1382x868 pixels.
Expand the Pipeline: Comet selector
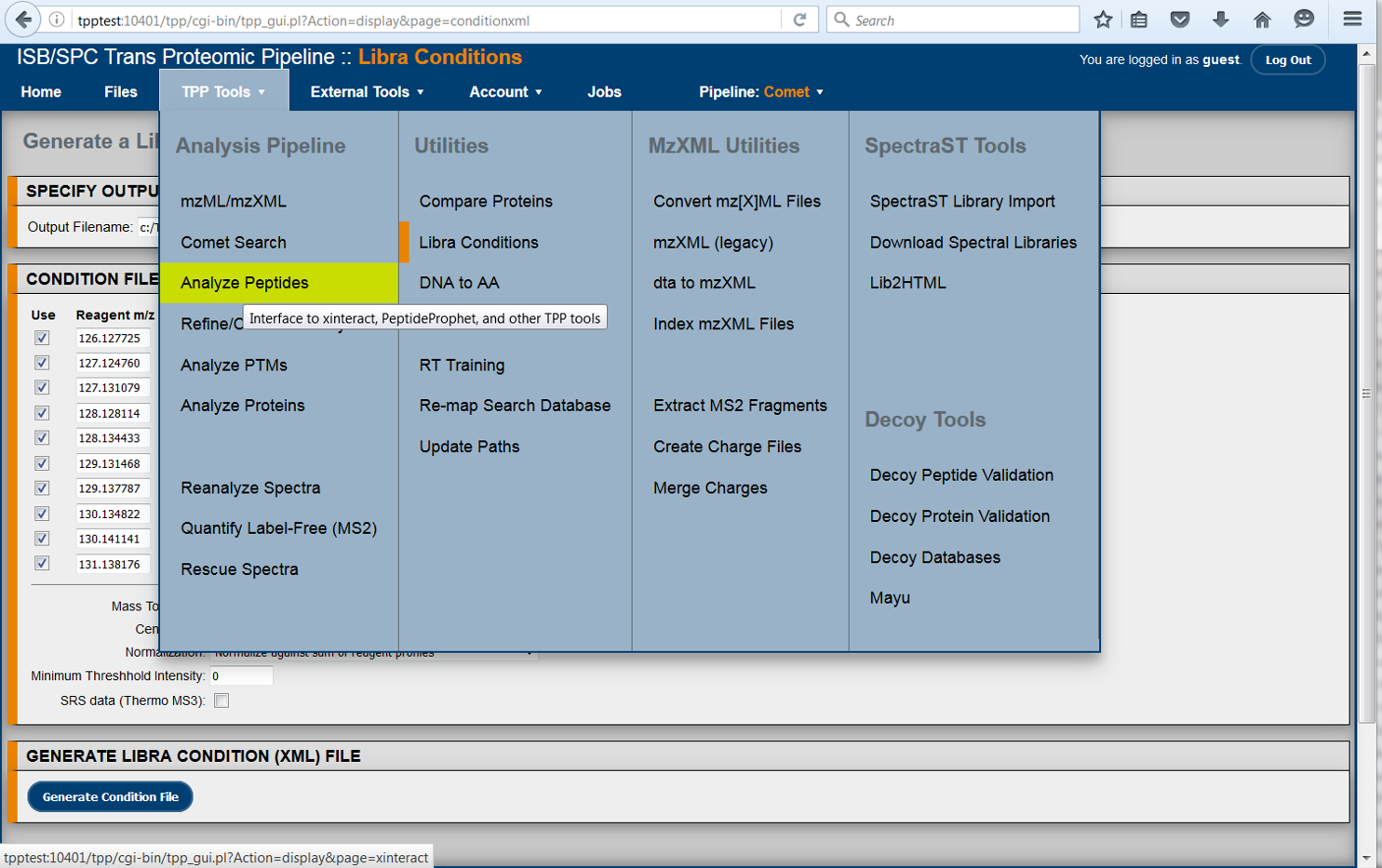pos(760,92)
